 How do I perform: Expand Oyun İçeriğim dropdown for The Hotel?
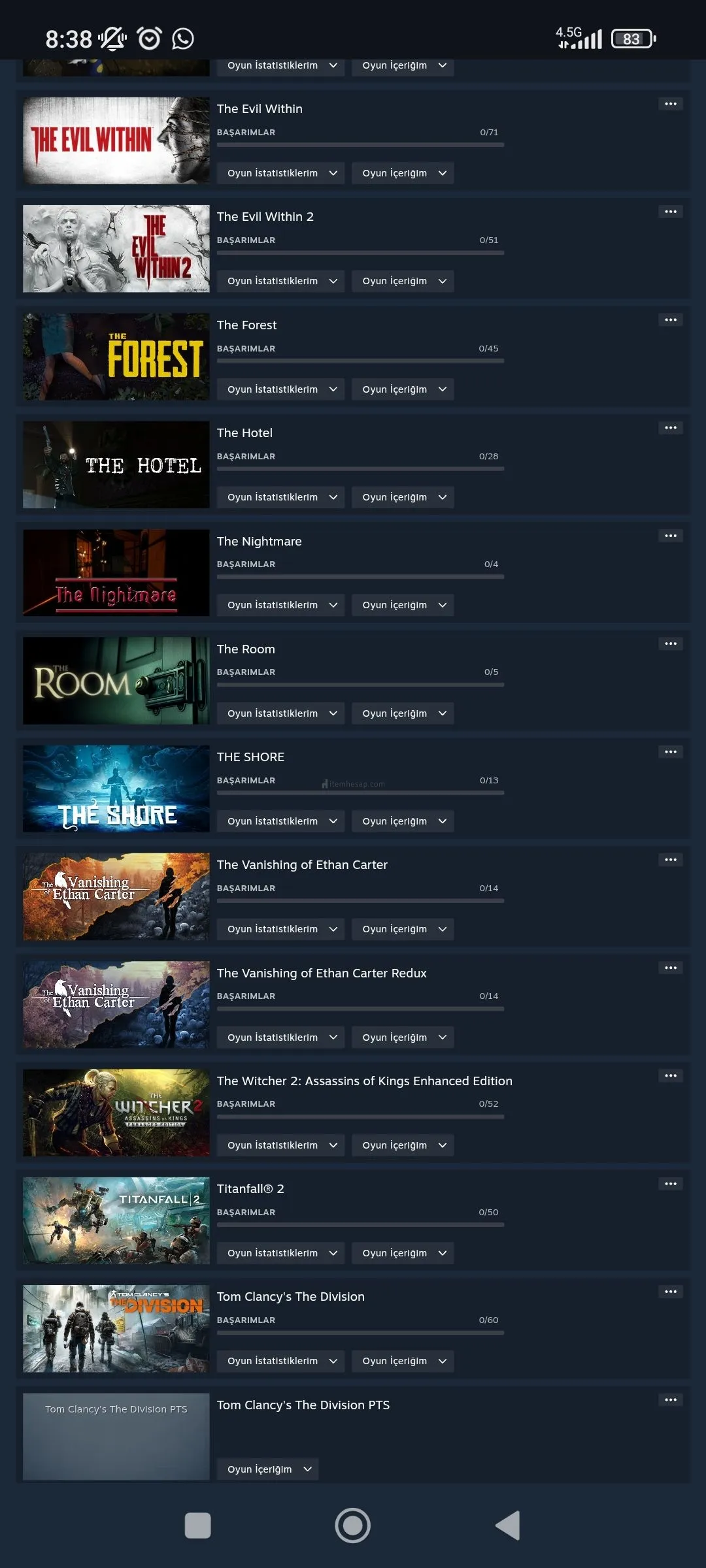click(x=403, y=497)
